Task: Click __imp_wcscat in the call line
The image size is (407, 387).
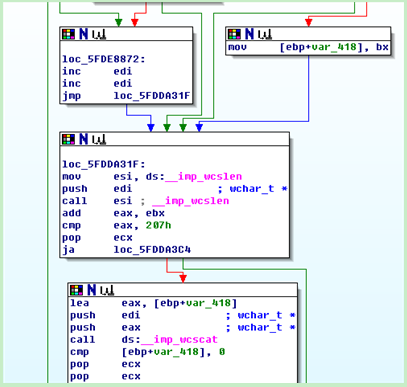Action: click(179, 340)
